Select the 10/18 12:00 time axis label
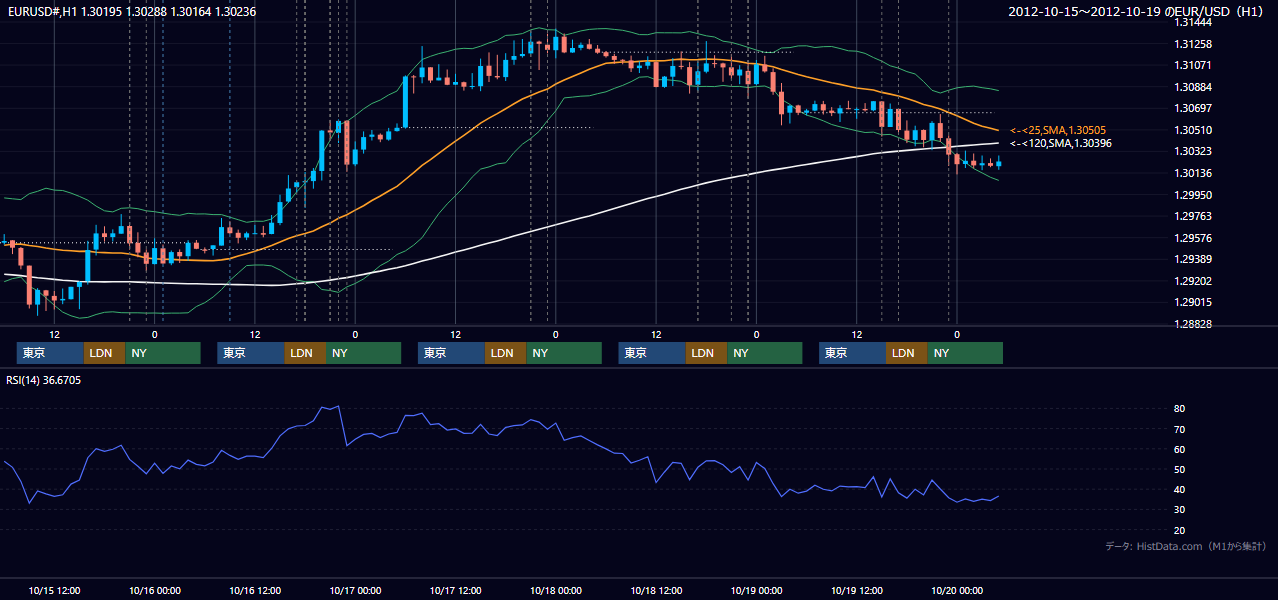 (x=656, y=590)
